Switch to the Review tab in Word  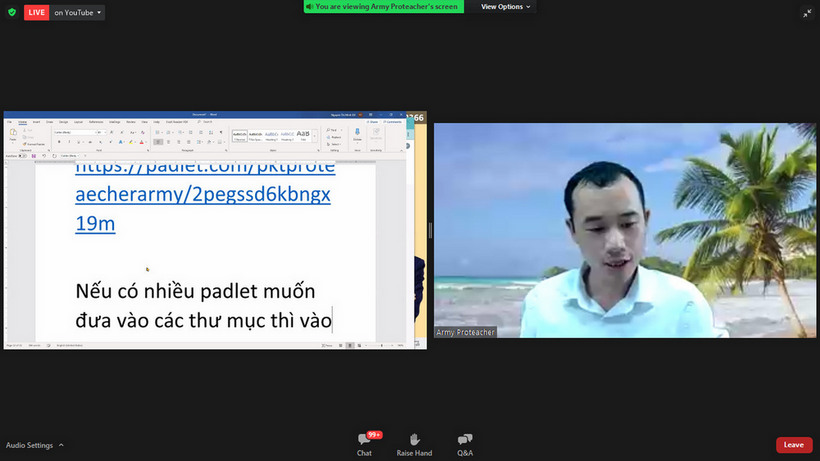pos(131,122)
